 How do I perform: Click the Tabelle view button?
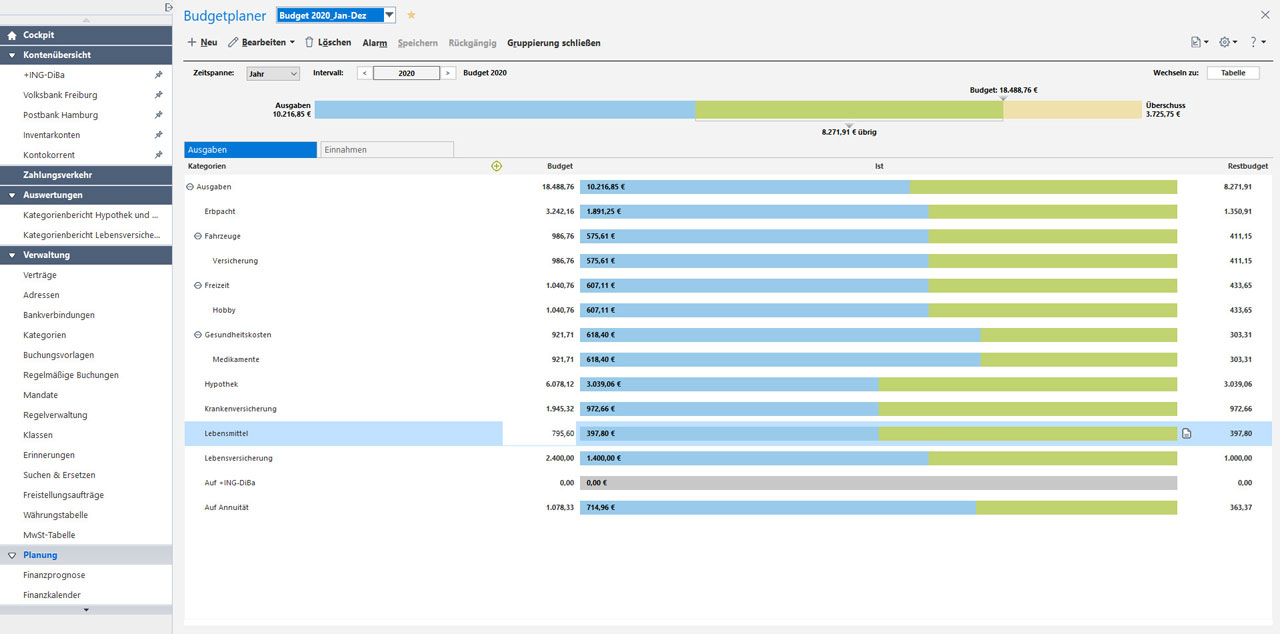pos(1233,73)
